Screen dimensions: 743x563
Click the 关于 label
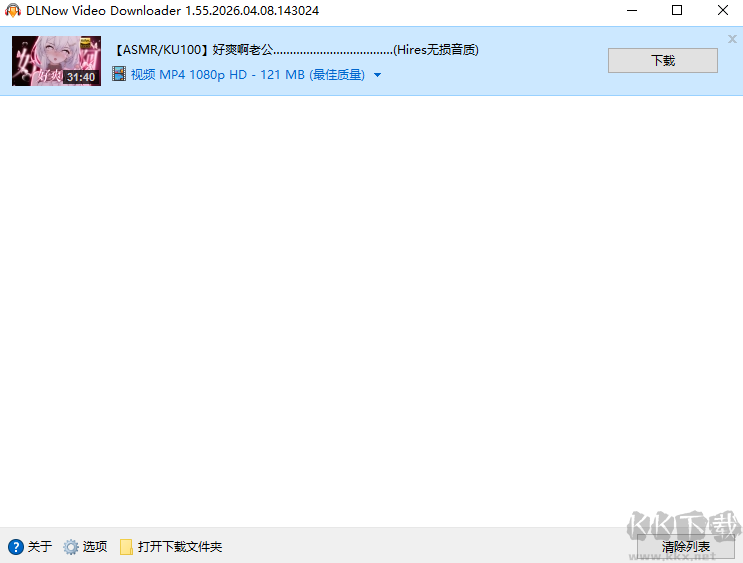point(40,546)
